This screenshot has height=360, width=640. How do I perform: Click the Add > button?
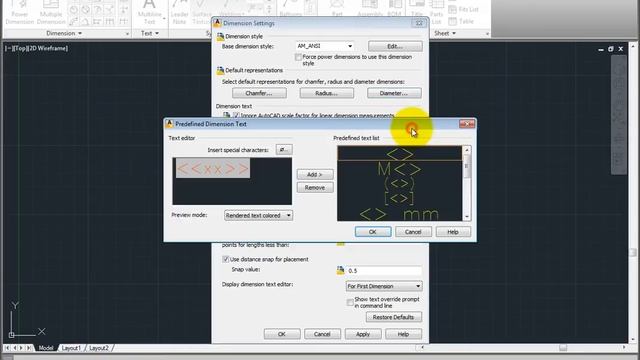(315, 174)
